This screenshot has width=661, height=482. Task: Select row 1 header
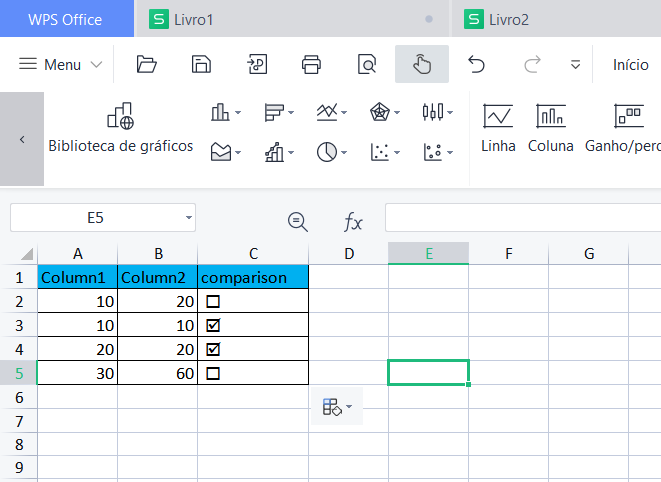(19, 277)
